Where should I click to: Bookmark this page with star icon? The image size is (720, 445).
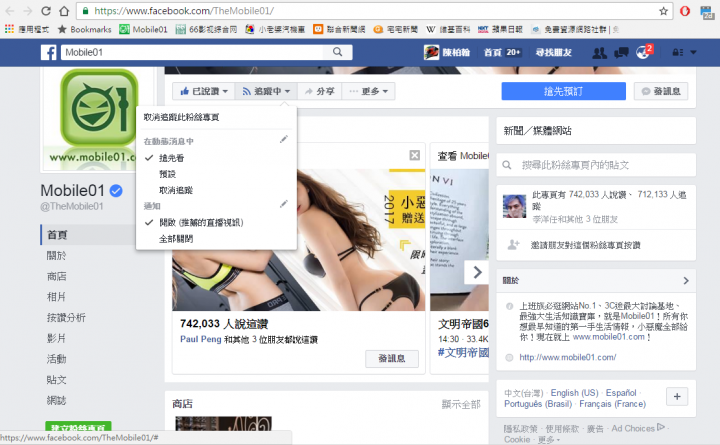point(663,11)
